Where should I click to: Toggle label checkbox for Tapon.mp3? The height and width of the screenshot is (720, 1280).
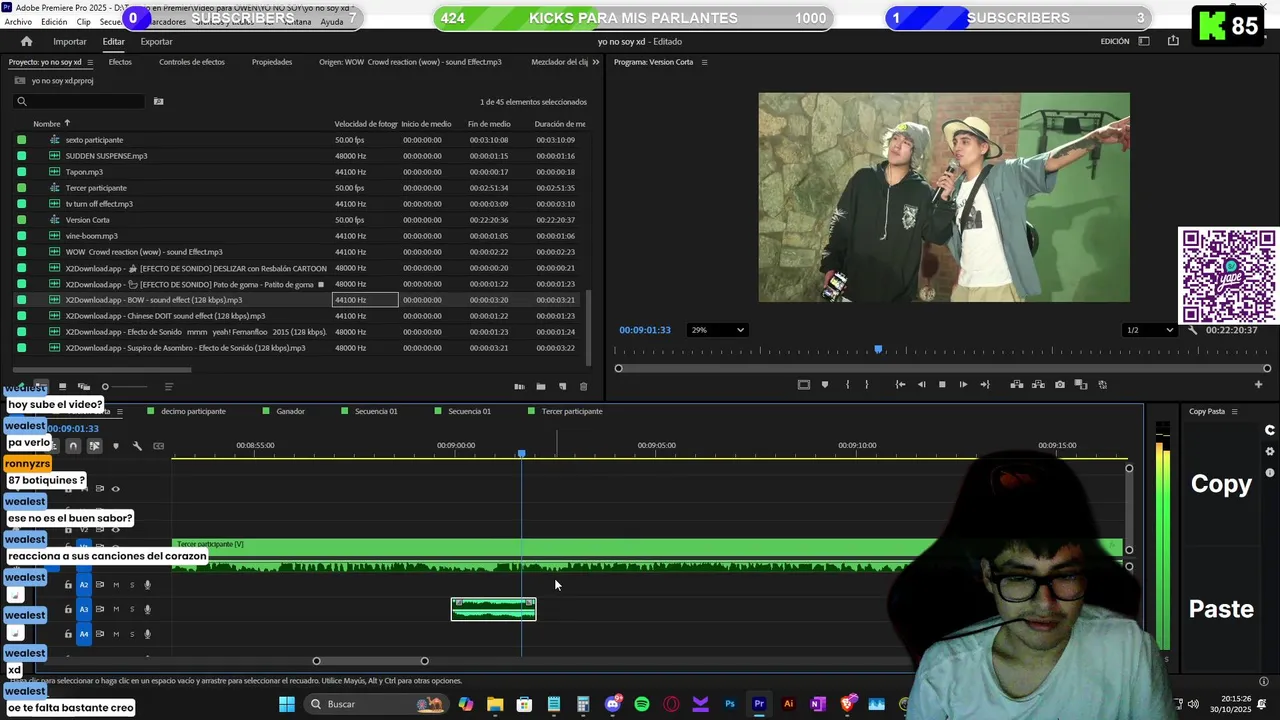click(x=22, y=172)
